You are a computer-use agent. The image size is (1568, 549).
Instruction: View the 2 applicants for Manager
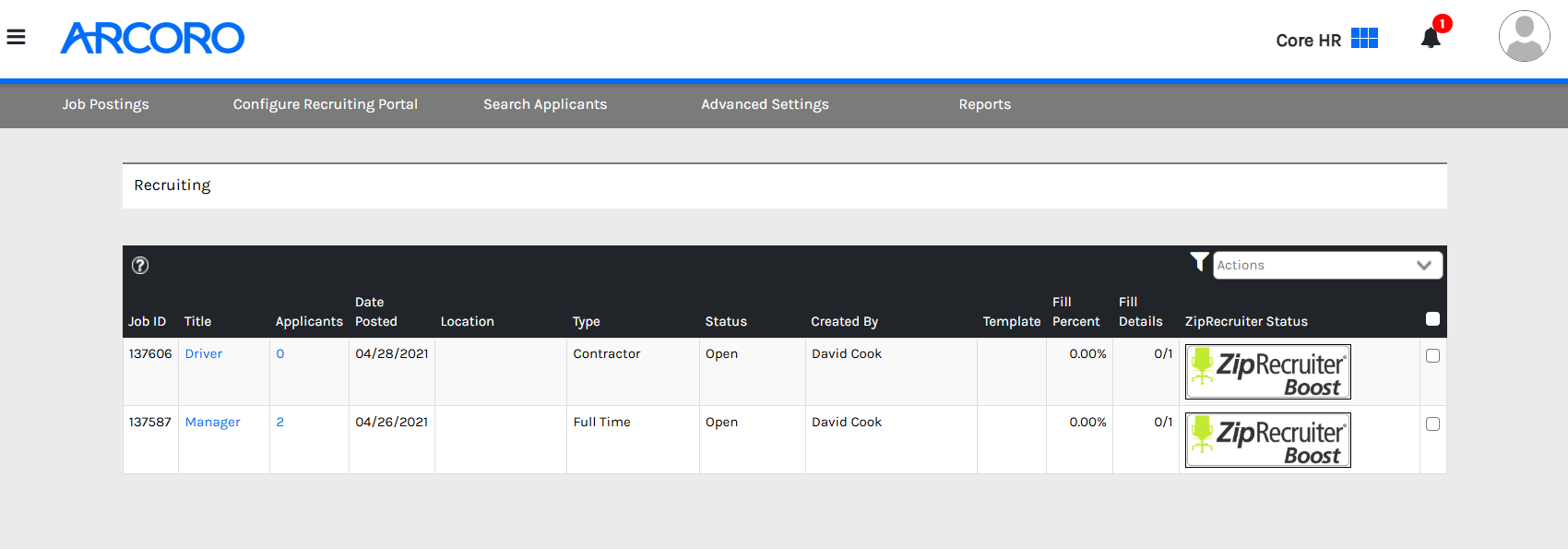click(x=280, y=422)
